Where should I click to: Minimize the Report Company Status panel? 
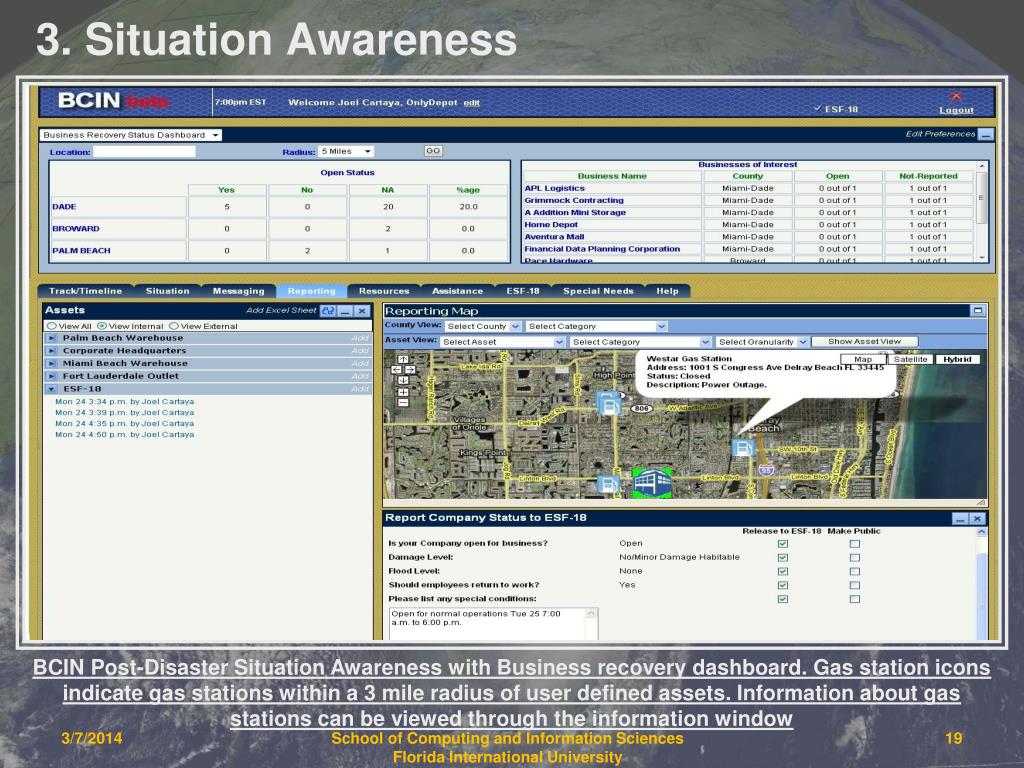[959, 519]
